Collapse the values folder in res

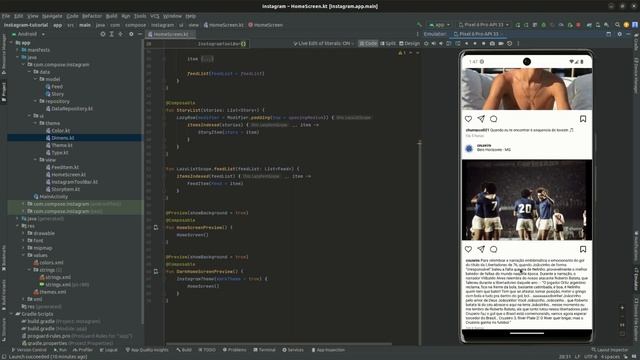24,256
